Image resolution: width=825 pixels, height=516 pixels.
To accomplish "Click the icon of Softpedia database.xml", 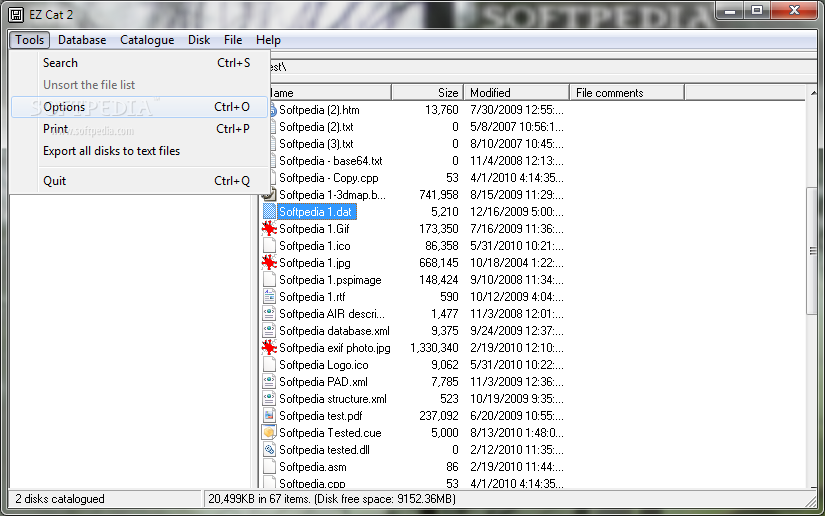I will pyautogui.click(x=269, y=331).
